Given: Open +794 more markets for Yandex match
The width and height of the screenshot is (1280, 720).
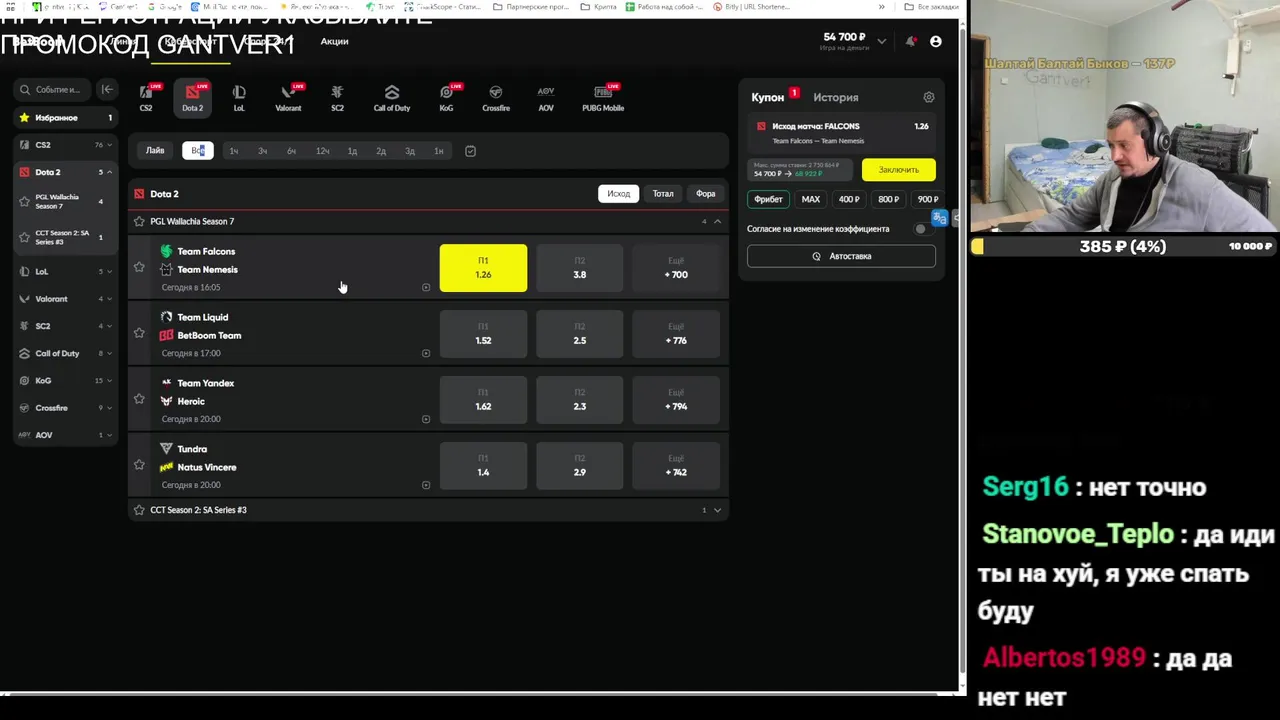Looking at the screenshot, I should (676, 400).
